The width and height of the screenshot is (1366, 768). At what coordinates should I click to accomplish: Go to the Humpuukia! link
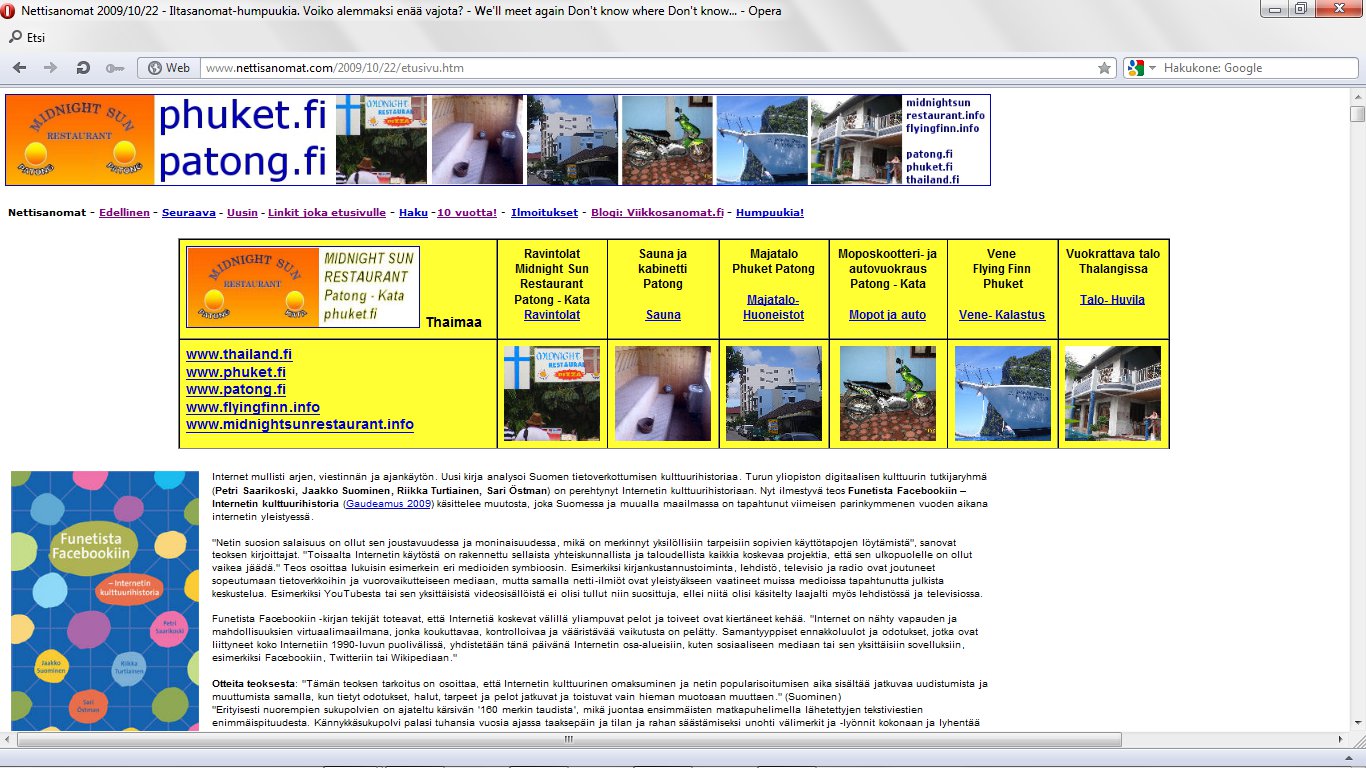[770, 213]
